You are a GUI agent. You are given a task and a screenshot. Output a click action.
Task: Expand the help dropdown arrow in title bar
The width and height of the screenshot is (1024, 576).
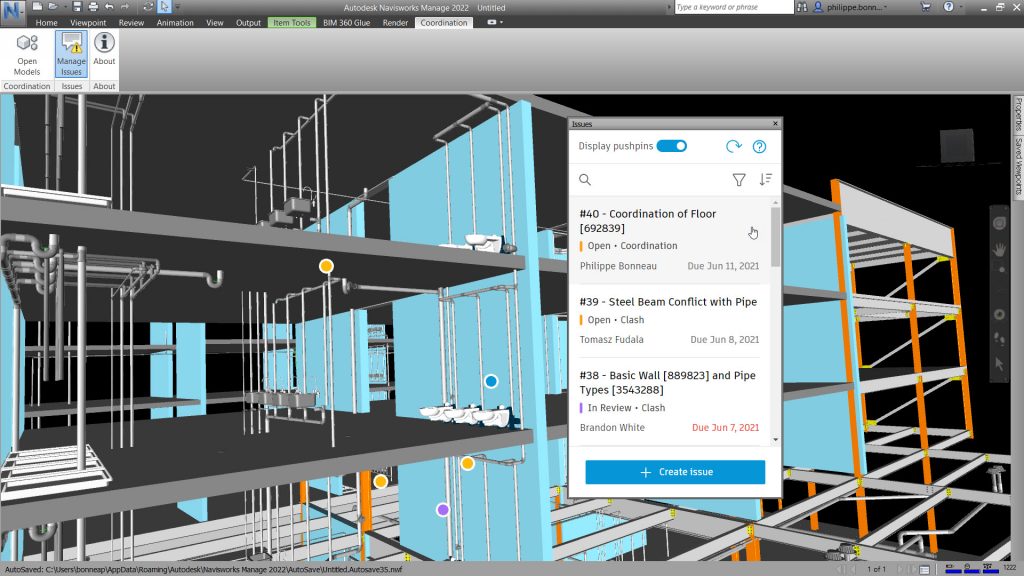[x=961, y=7]
